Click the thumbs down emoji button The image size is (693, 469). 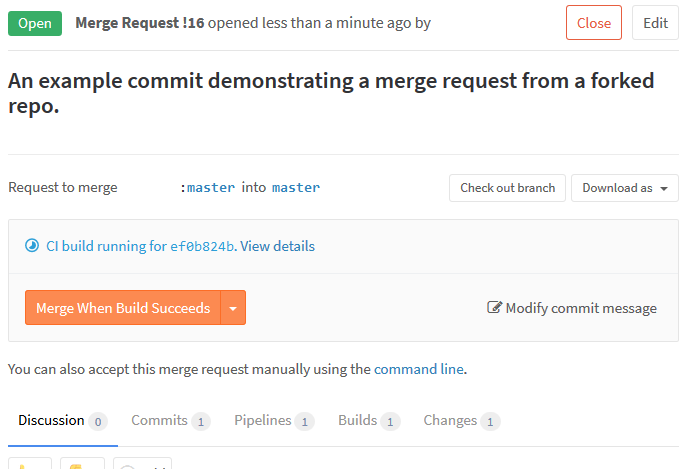tap(82, 463)
